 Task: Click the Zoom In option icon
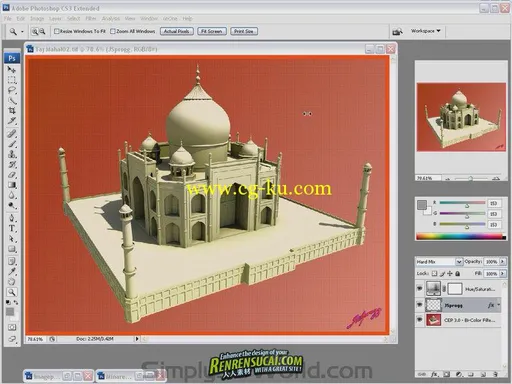(x=35, y=31)
